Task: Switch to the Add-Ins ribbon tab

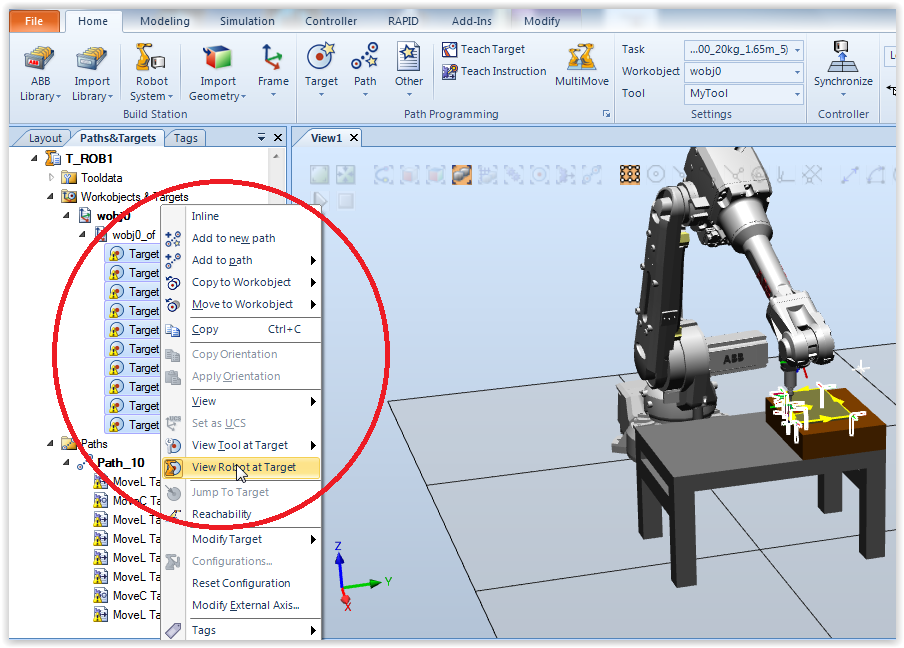Action: (472, 21)
